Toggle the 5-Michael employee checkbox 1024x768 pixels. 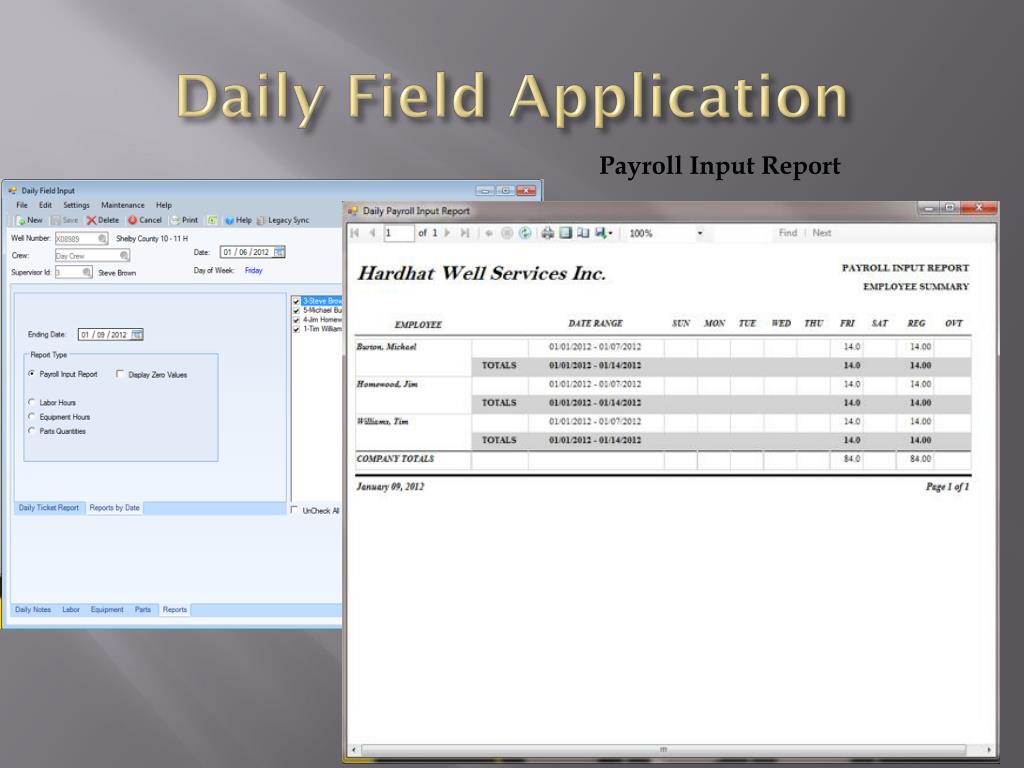tap(296, 310)
